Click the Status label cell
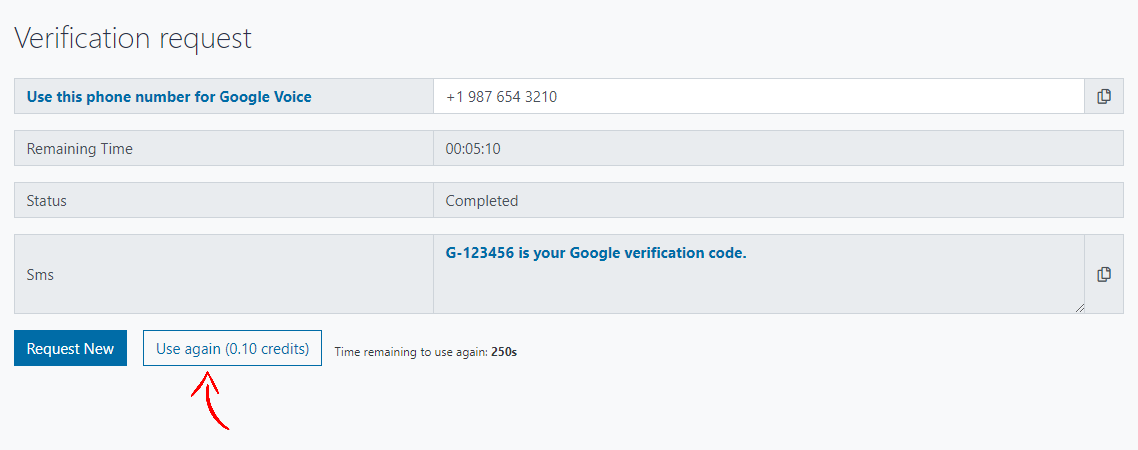 pos(47,201)
